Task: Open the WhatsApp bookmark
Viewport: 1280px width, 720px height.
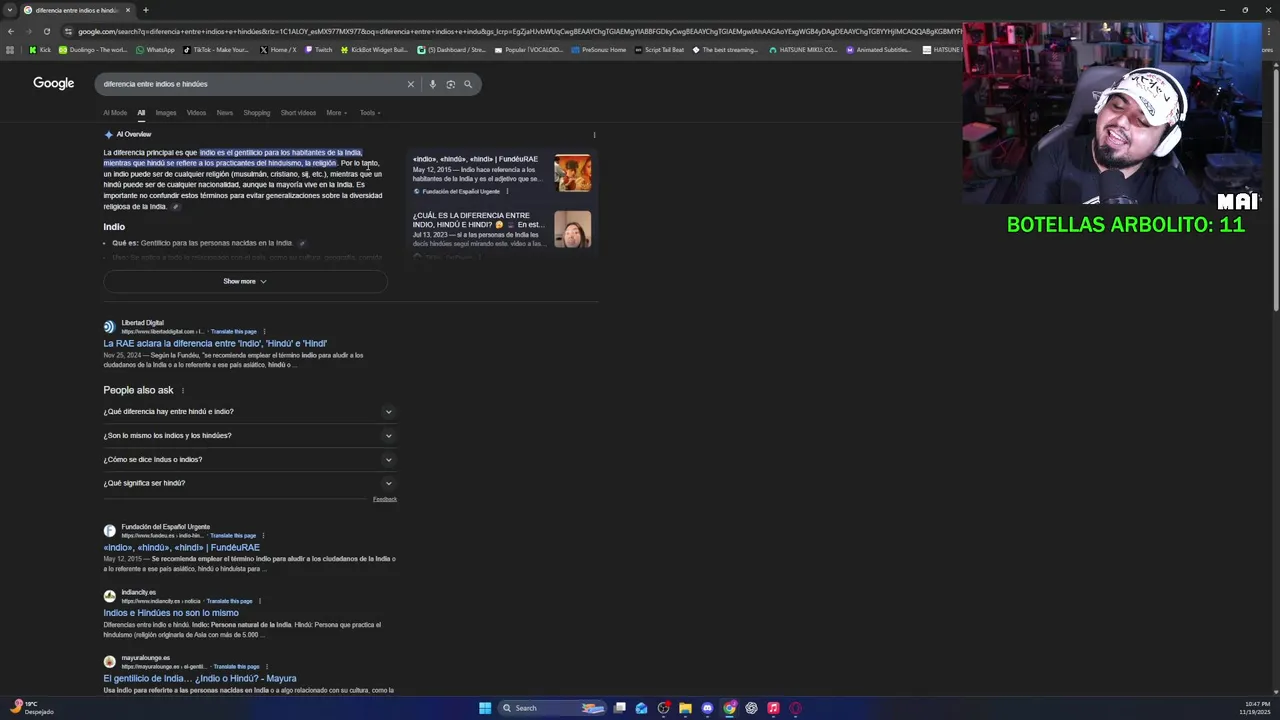Action: pyautogui.click(x=155, y=49)
